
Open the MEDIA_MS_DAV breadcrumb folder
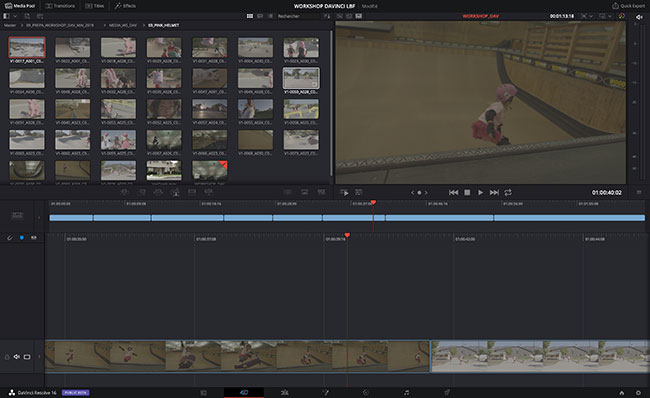[x=123, y=25]
